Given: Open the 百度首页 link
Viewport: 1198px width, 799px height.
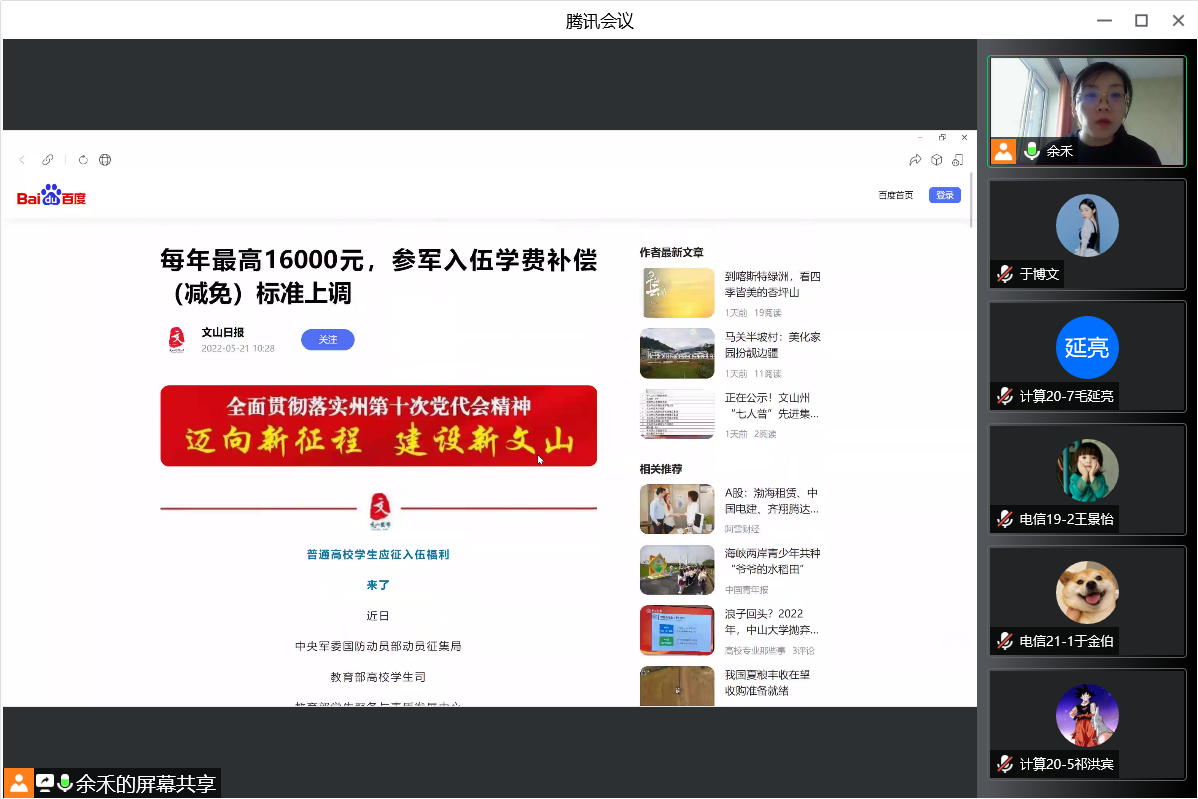Looking at the screenshot, I should [x=895, y=195].
